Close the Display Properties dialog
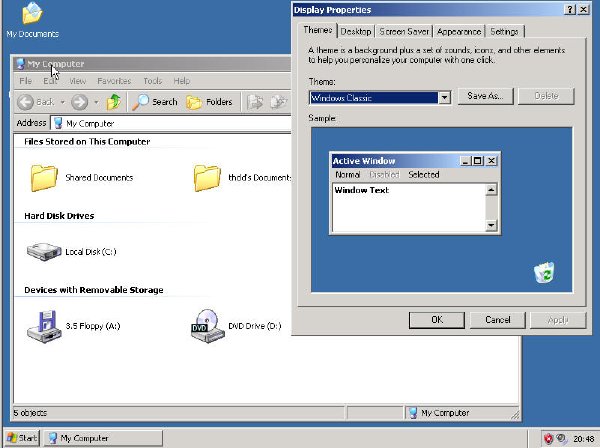 583,10
